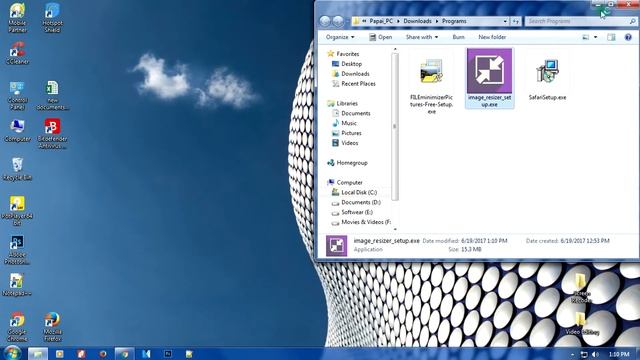The width and height of the screenshot is (640, 360).
Task: Click the Open toolbar button
Action: pyautogui.click(x=380, y=37)
